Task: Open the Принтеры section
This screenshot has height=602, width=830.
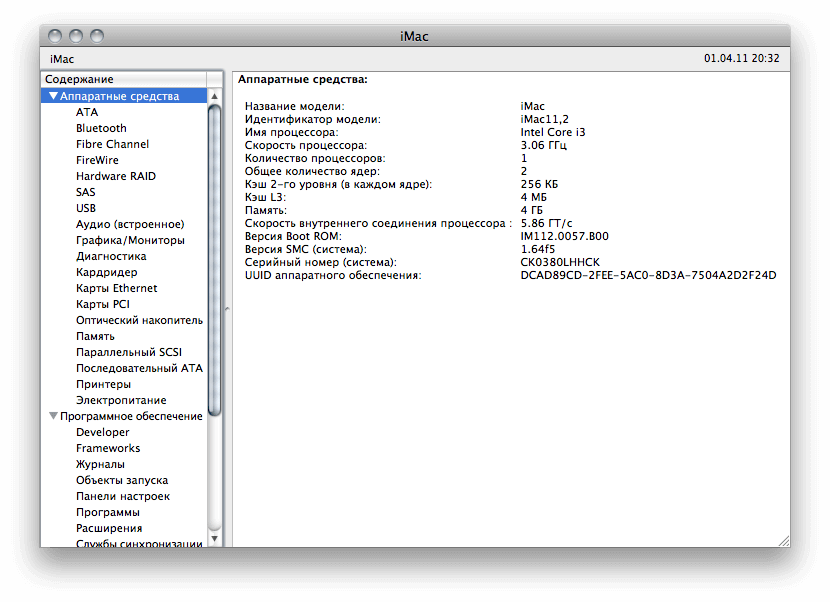Action: coord(103,384)
